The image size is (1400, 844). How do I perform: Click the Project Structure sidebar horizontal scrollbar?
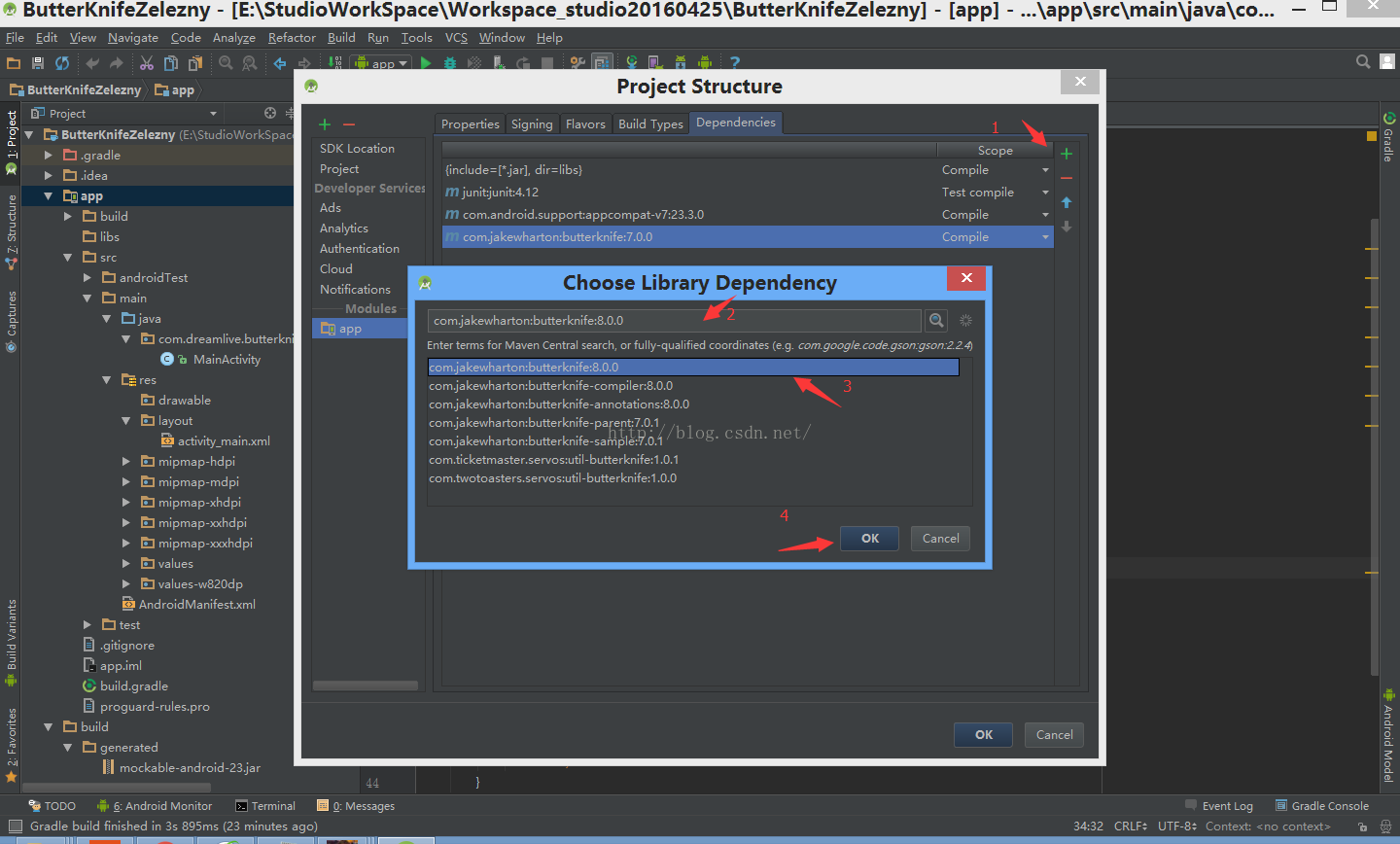pyautogui.click(x=366, y=686)
